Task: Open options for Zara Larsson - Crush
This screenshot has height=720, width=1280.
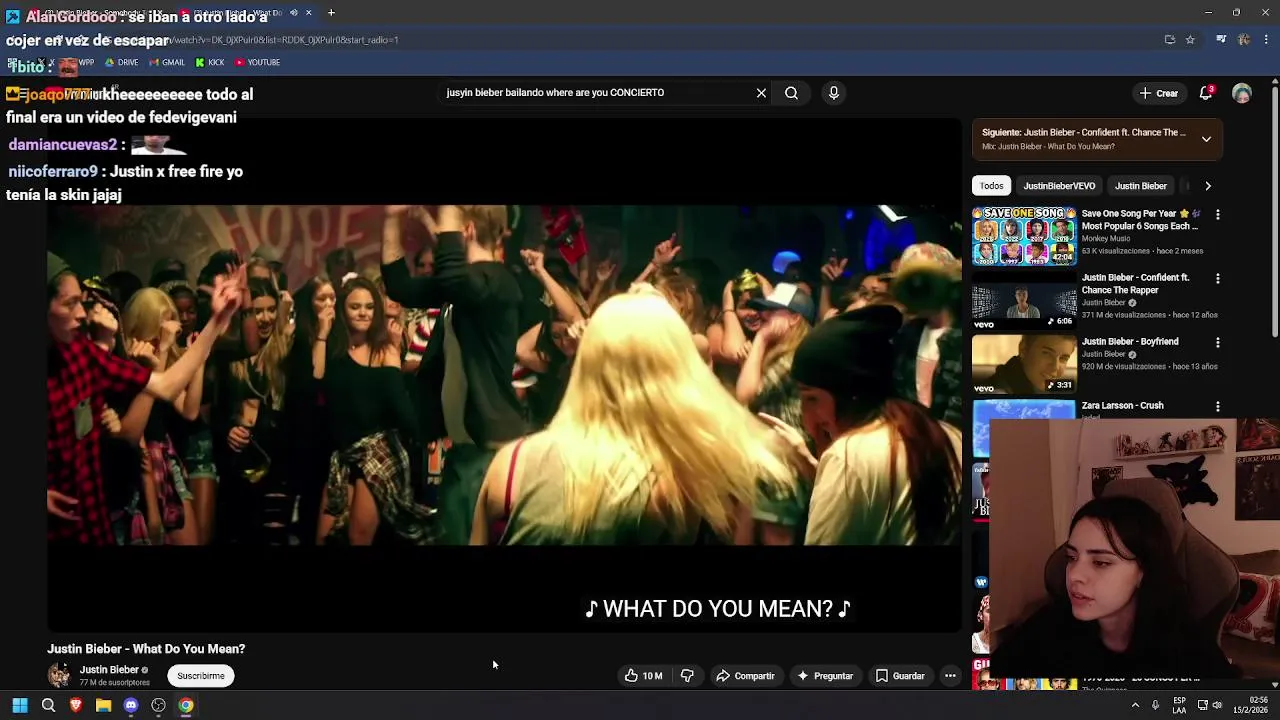Action: (x=1217, y=406)
